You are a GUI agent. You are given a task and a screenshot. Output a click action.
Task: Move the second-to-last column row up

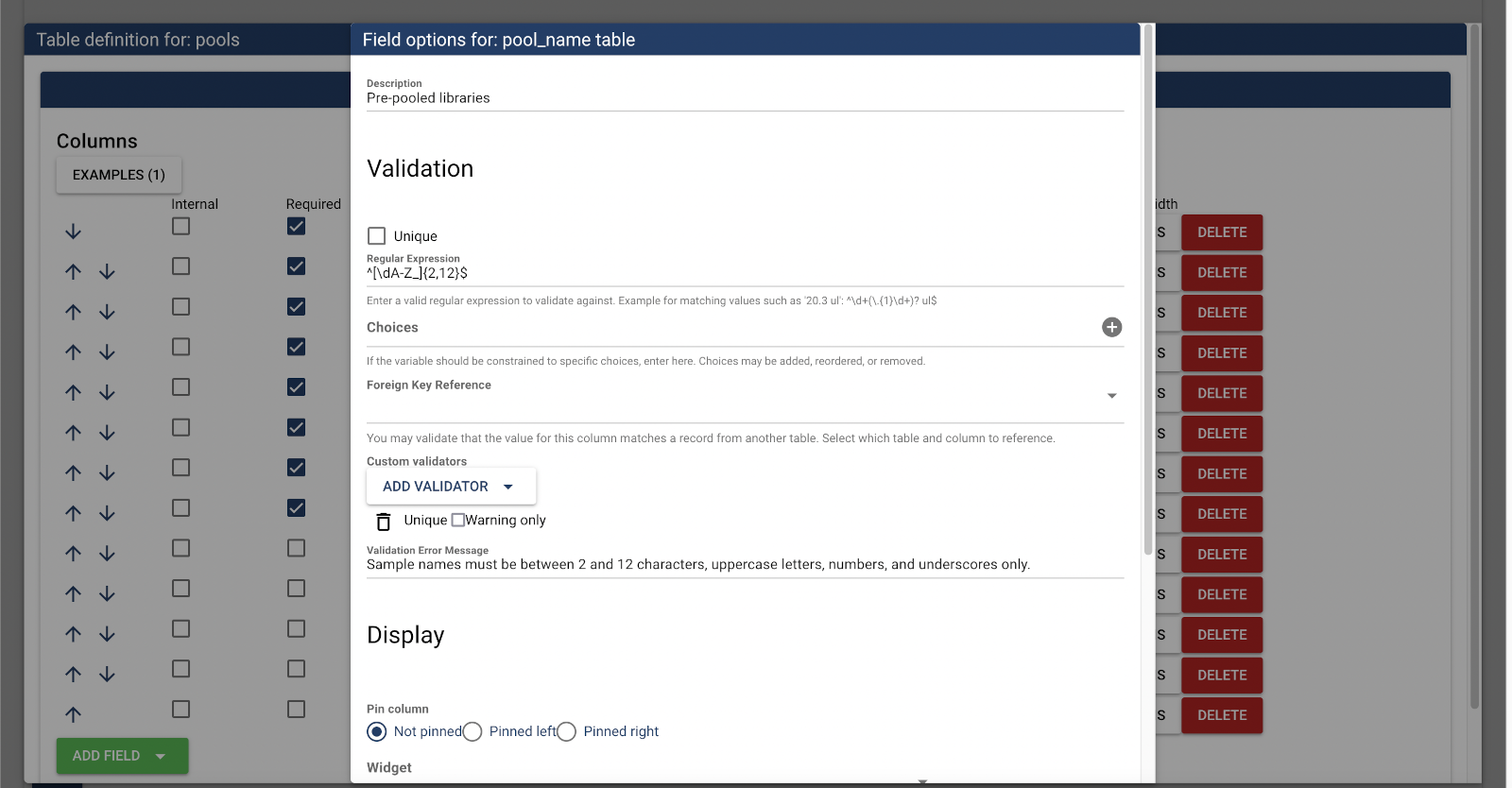coord(74,674)
